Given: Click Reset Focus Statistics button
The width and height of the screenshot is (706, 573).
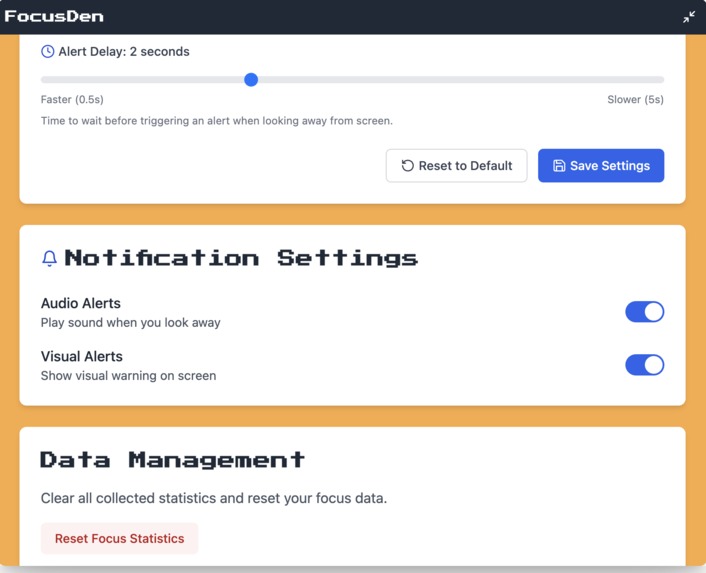Looking at the screenshot, I should coord(119,538).
